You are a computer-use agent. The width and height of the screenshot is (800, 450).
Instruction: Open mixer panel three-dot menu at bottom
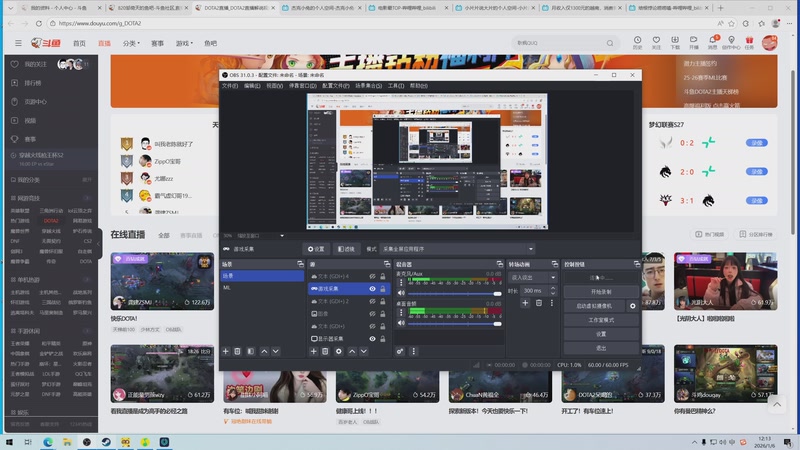click(413, 351)
